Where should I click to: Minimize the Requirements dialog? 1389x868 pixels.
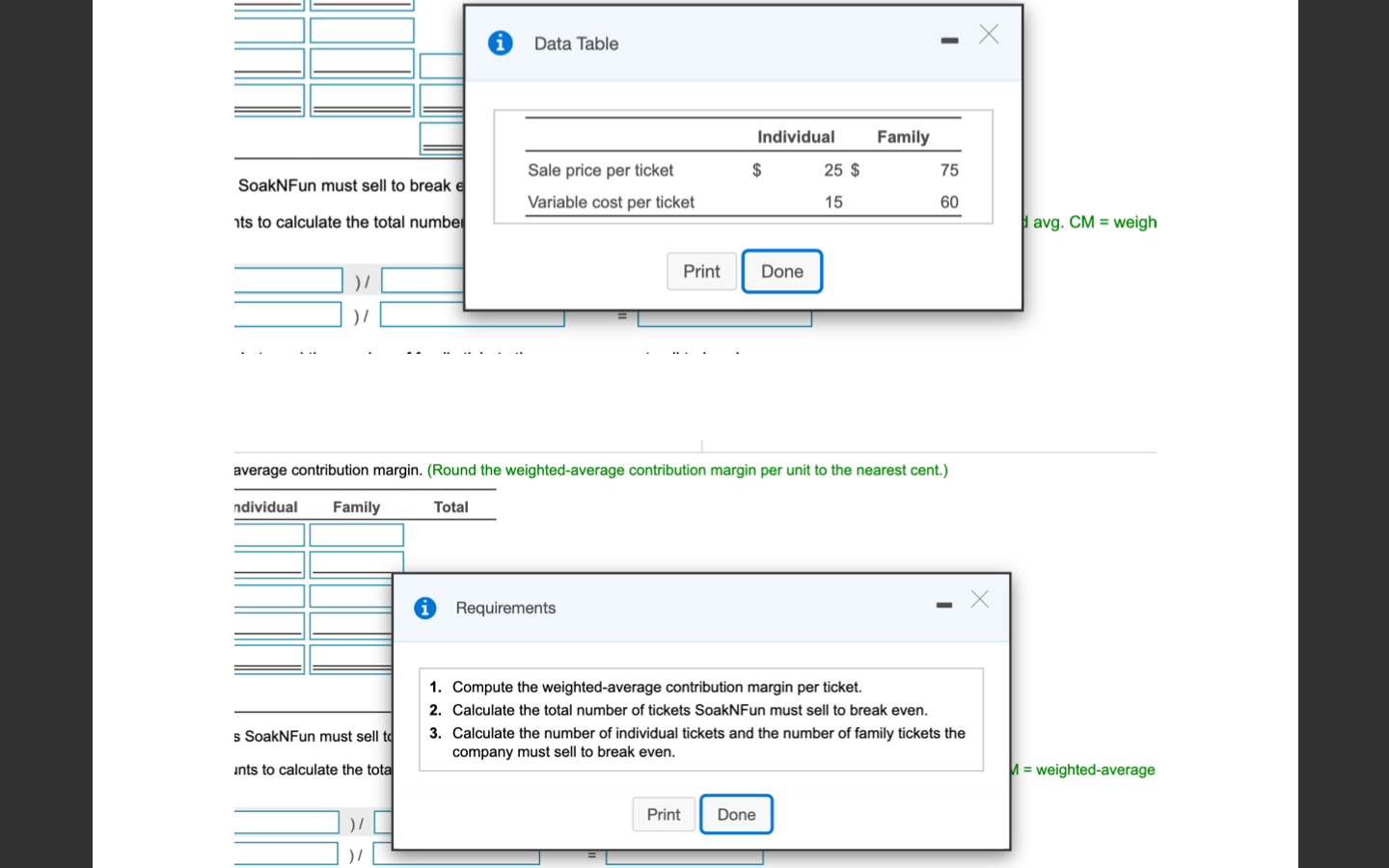coord(944,605)
